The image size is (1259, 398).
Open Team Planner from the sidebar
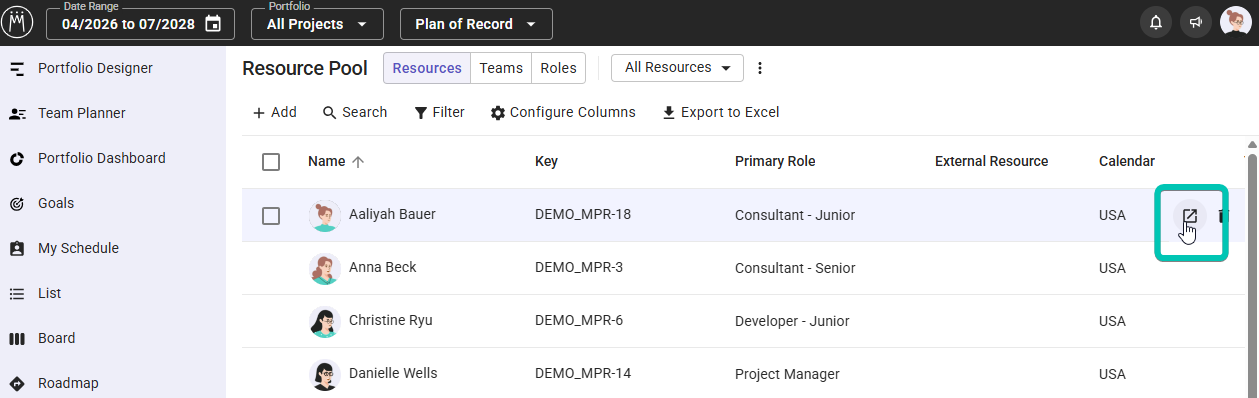pos(82,114)
